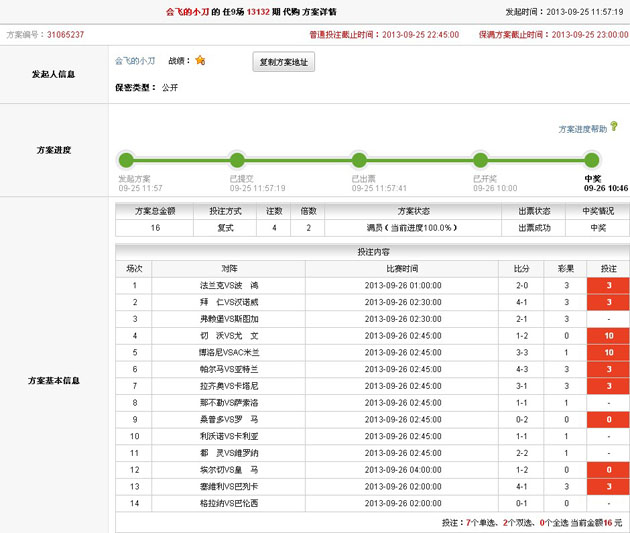Viewport: 630px width, 533px height.
Task: Click the 已开奖 progress node
Action: (x=480, y=160)
